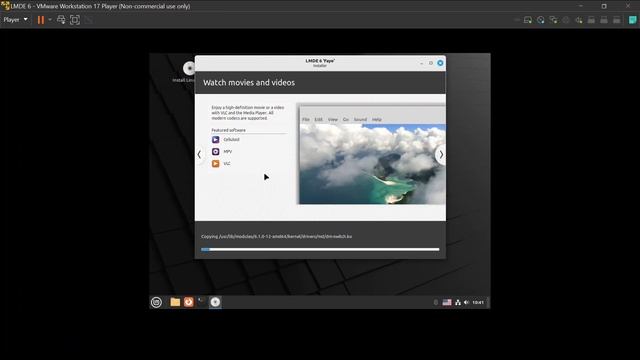This screenshot has height=360, width=640.
Task: Open the network tray icon in Mint panel
Action: point(458,302)
